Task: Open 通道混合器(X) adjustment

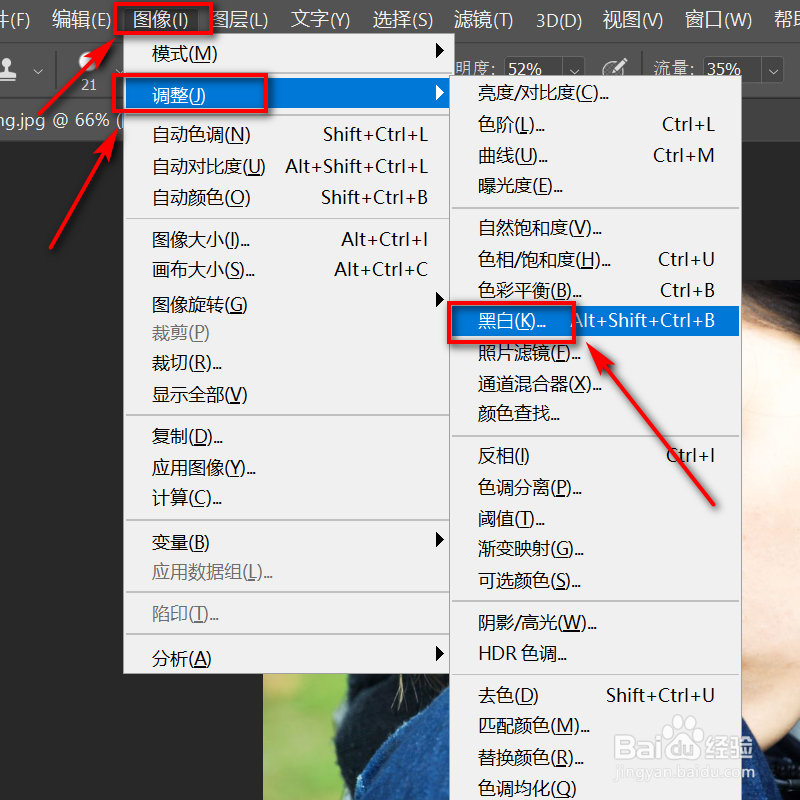Action: (x=595, y=384)
